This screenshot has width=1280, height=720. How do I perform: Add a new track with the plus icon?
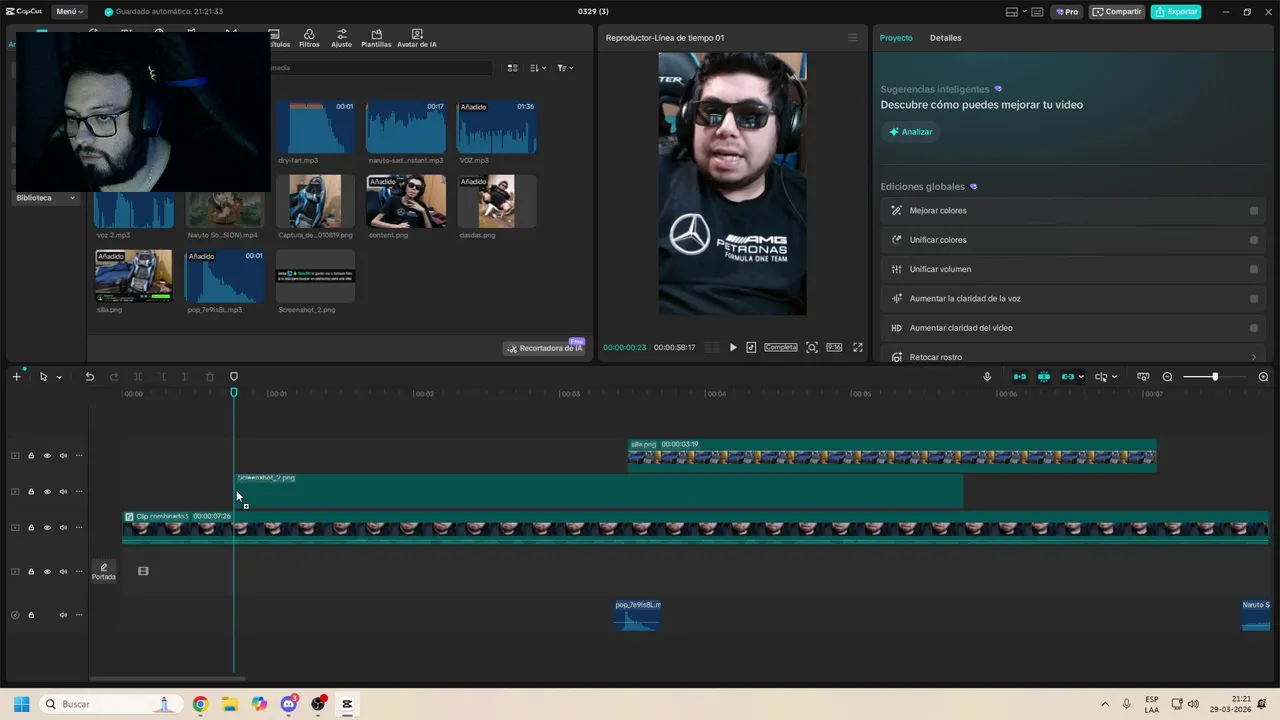point(16,377)
